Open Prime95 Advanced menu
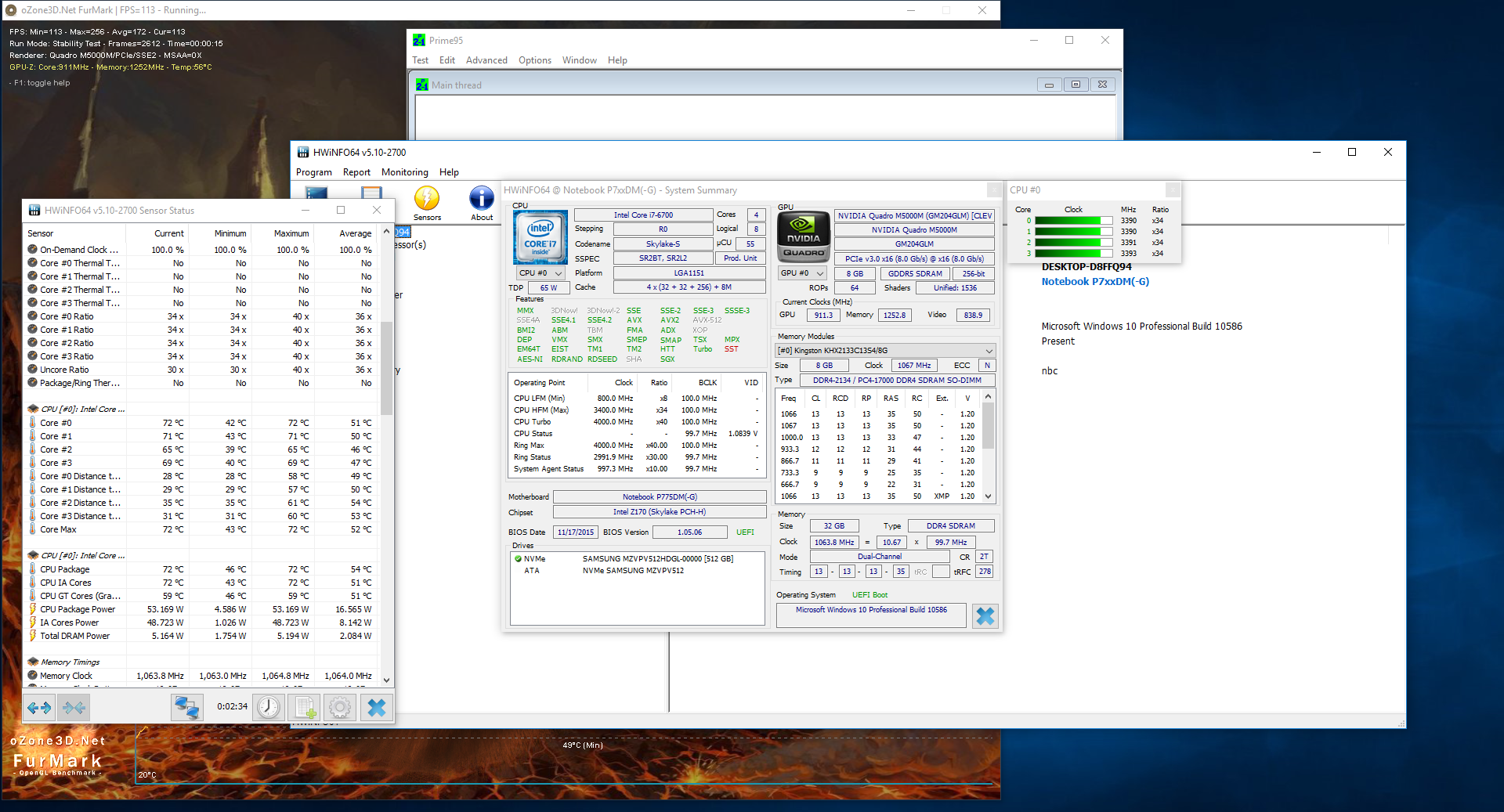 click(486, 60)
